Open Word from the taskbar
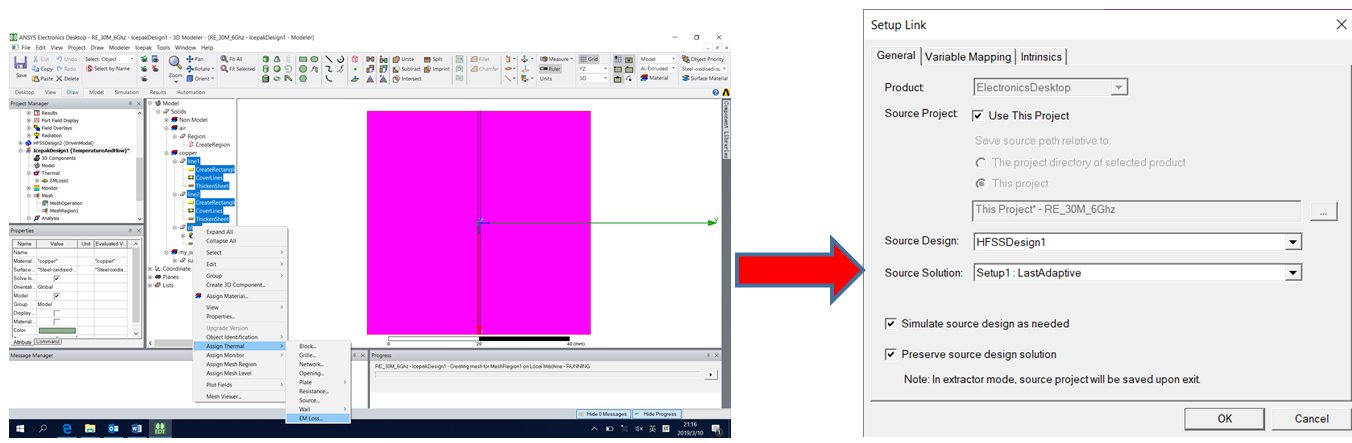1352x443 pixels. [135, 429]
